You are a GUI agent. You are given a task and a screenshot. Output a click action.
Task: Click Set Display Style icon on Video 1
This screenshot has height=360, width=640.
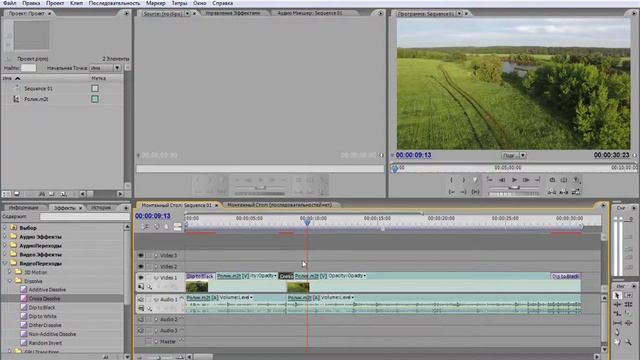click(x=141, y=287)
